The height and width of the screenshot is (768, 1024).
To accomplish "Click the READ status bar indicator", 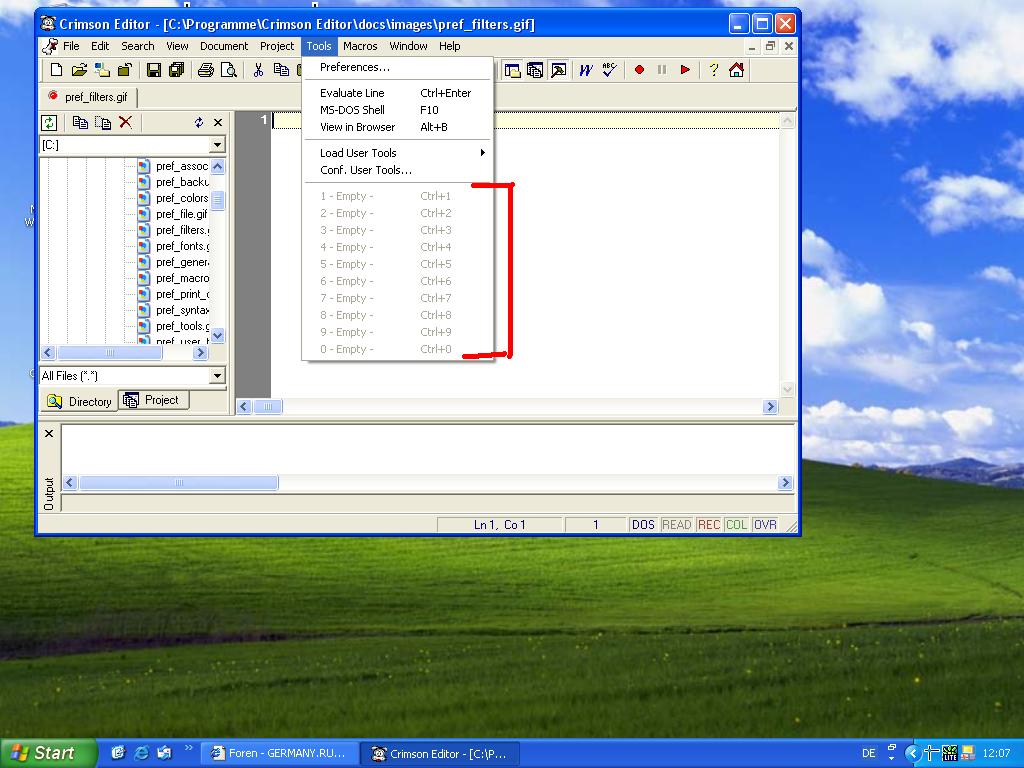I will coord(676,524).
